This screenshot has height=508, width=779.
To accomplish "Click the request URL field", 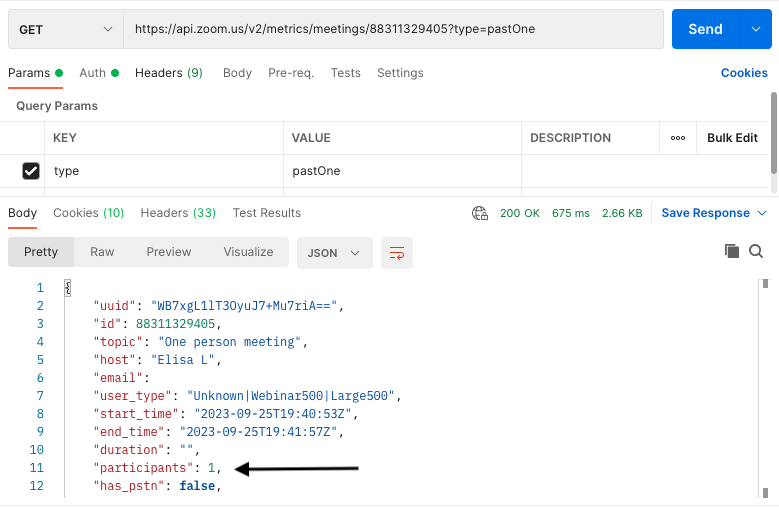I will (393, 29).
